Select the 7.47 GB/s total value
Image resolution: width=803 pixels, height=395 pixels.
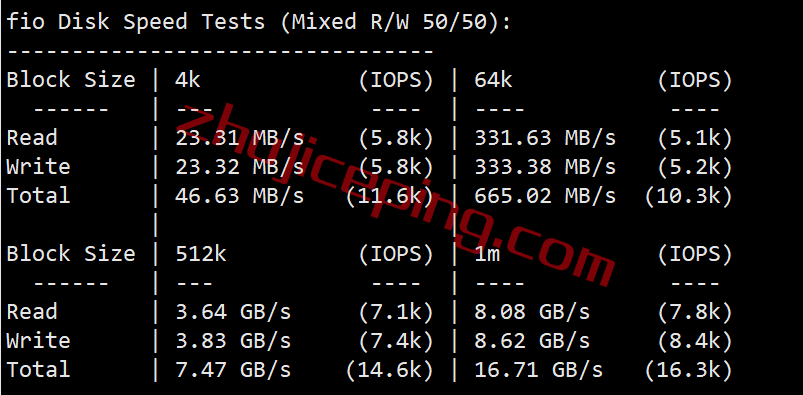click(x=233, y=370)
